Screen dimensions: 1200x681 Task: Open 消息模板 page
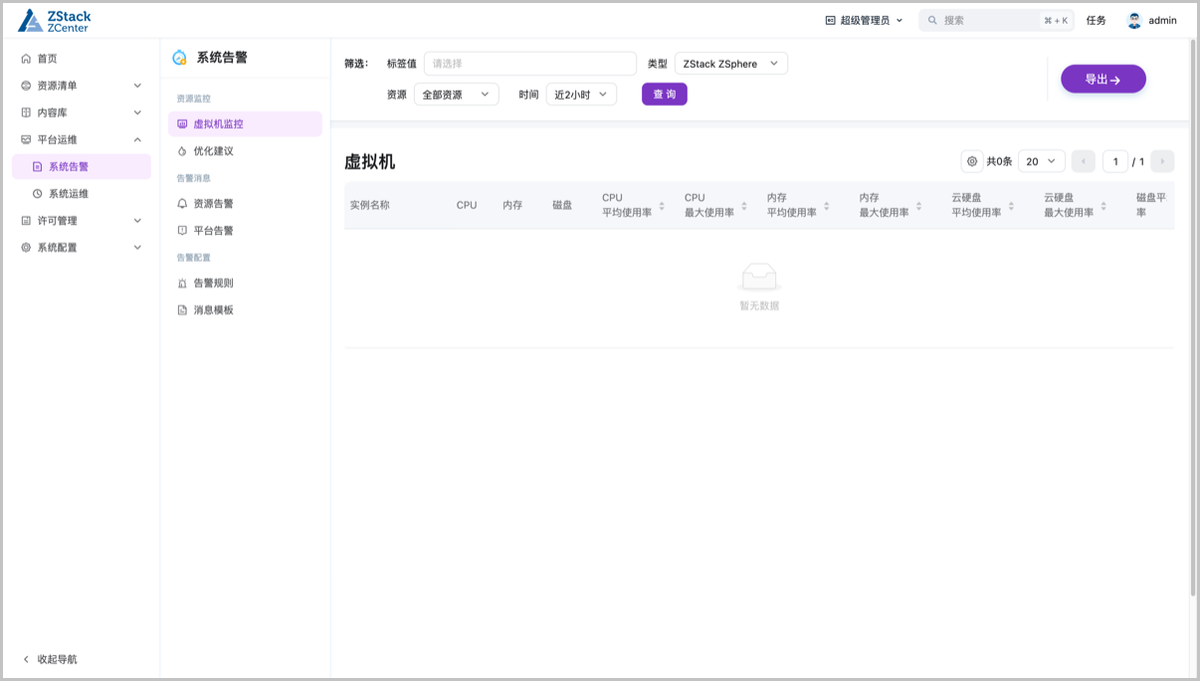tap(245, 311)
